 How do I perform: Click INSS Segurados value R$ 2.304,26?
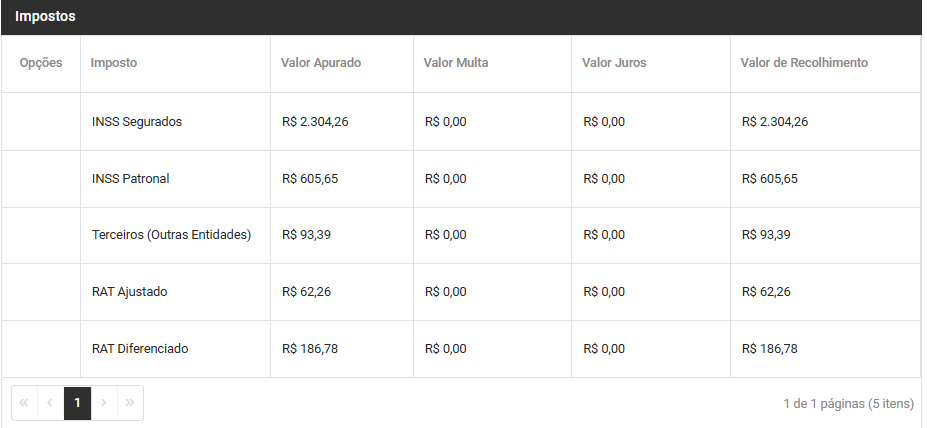pos(315,122)
